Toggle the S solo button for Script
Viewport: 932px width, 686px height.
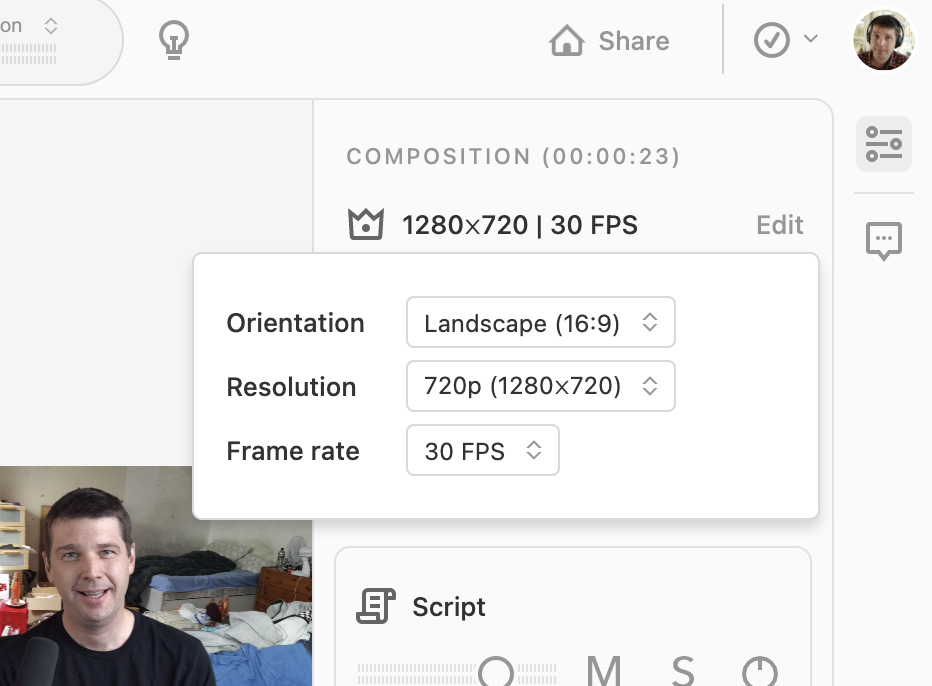pyautogui.click(x=683, y=671)
